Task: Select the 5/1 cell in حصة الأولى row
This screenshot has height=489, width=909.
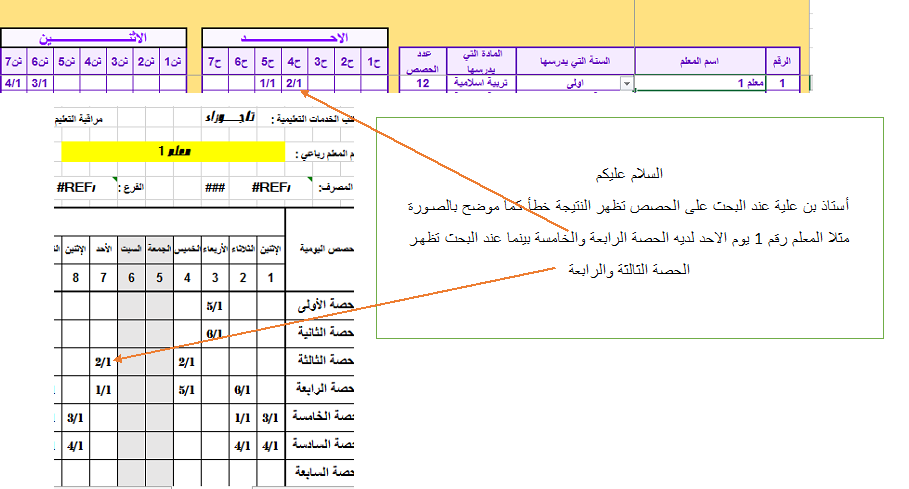Action: pos(214,306)
